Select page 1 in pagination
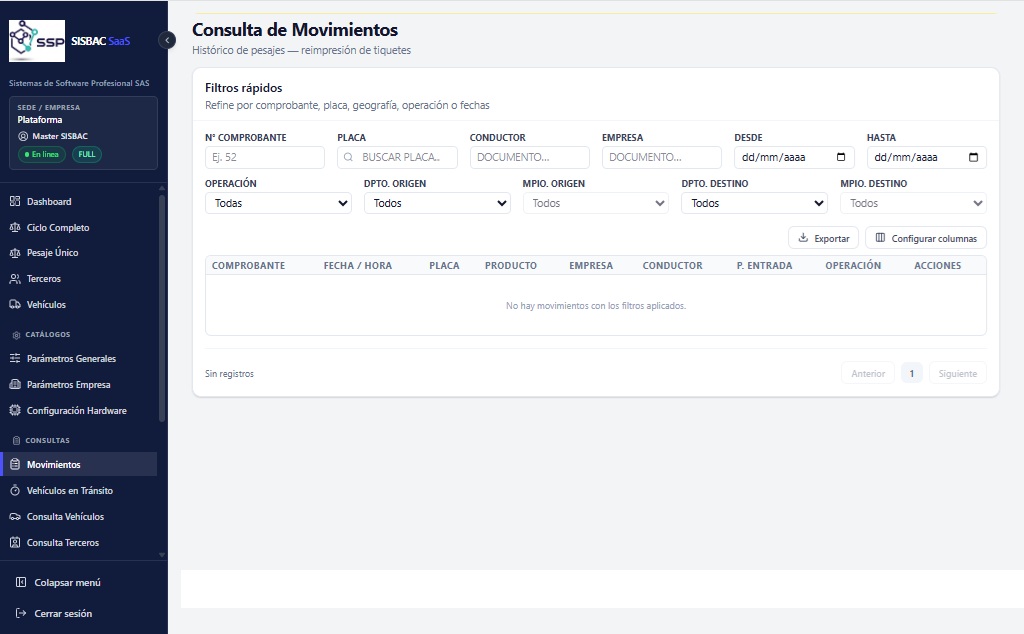Screen dimensions: 1024x634 click(912, 373)
